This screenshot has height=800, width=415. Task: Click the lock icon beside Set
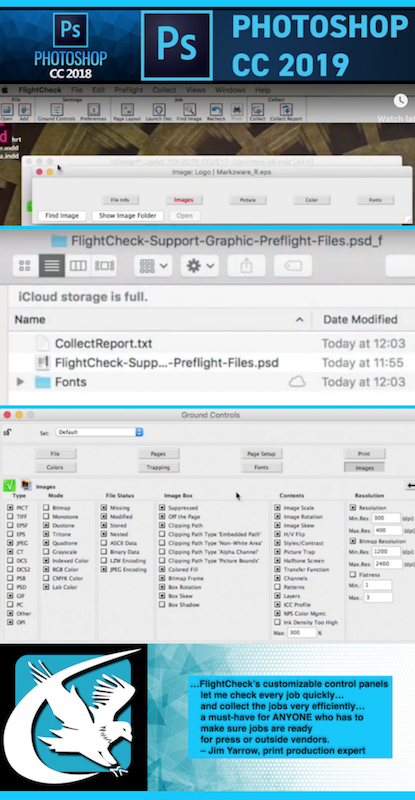coord(7,432)
